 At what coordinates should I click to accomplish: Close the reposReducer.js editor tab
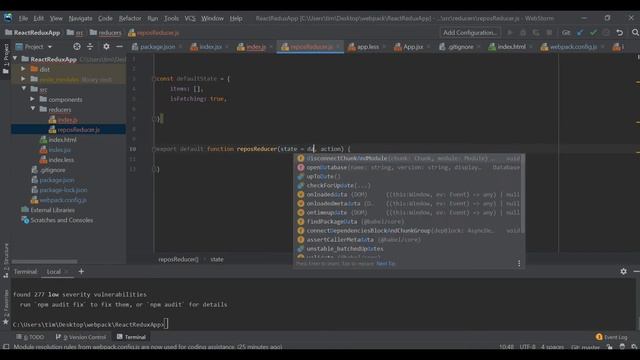[x=338, y=47]
